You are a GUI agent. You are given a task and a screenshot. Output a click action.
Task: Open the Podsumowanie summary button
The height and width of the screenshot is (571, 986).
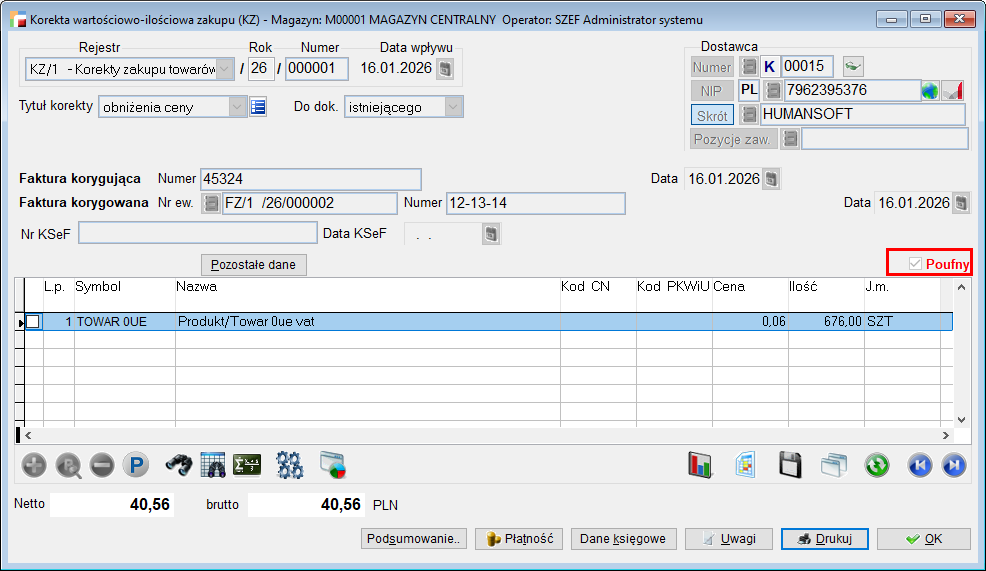point(414,539)
